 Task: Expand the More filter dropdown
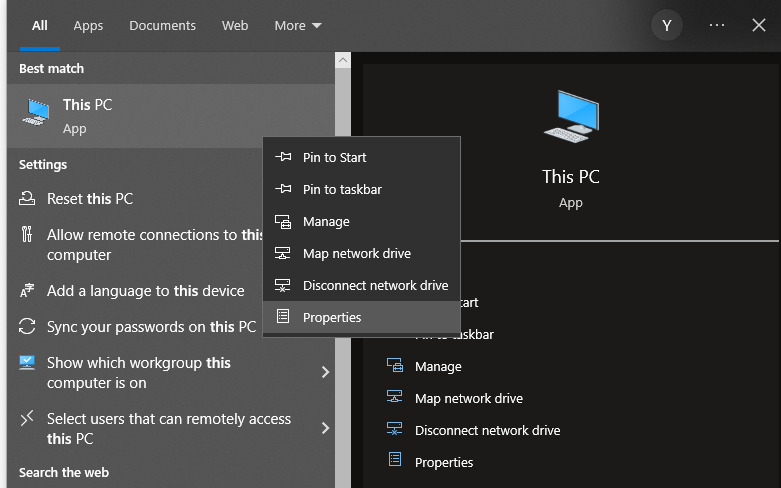pos(298,26)
